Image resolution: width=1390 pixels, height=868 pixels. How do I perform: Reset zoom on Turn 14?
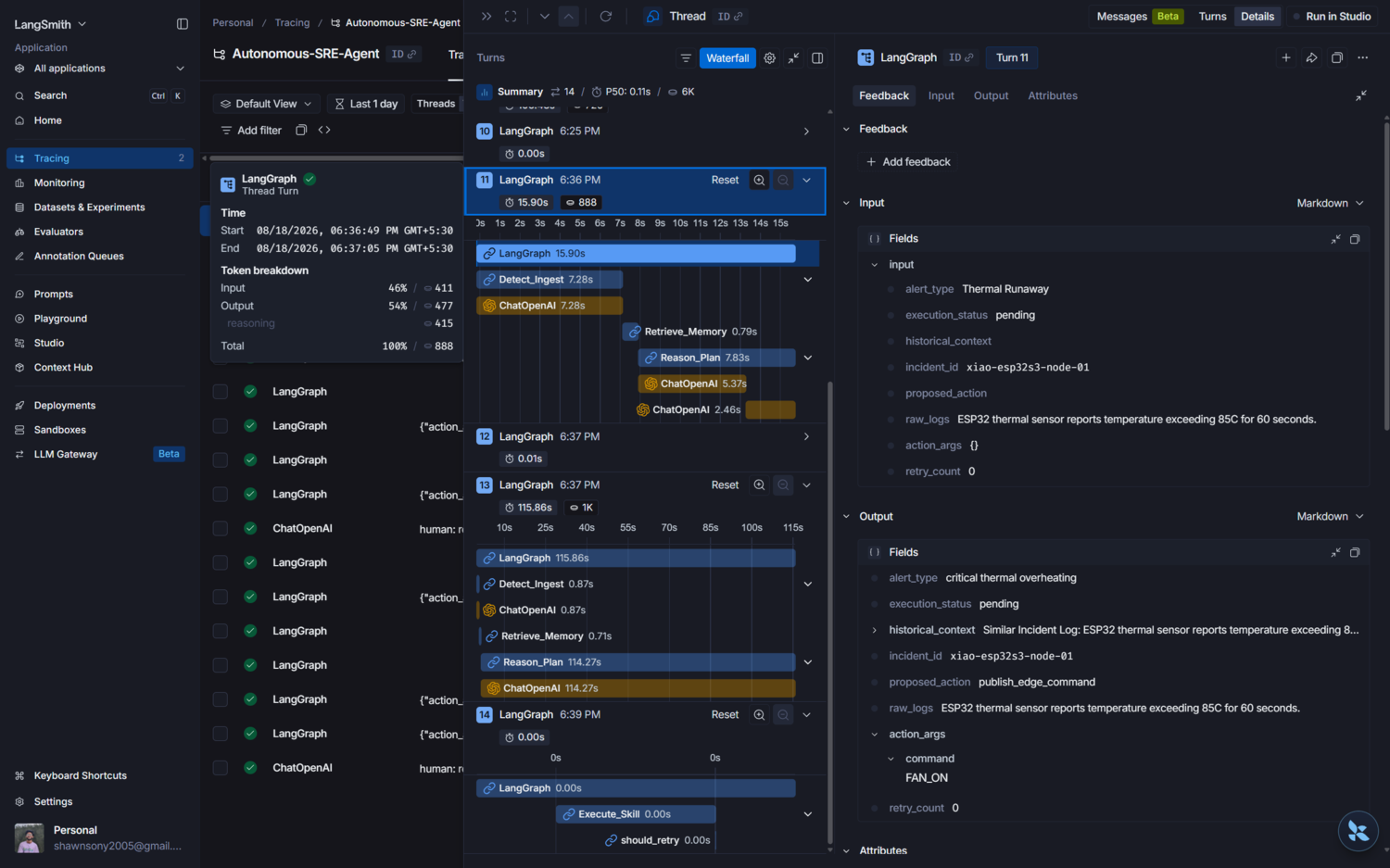coord(725,715)
